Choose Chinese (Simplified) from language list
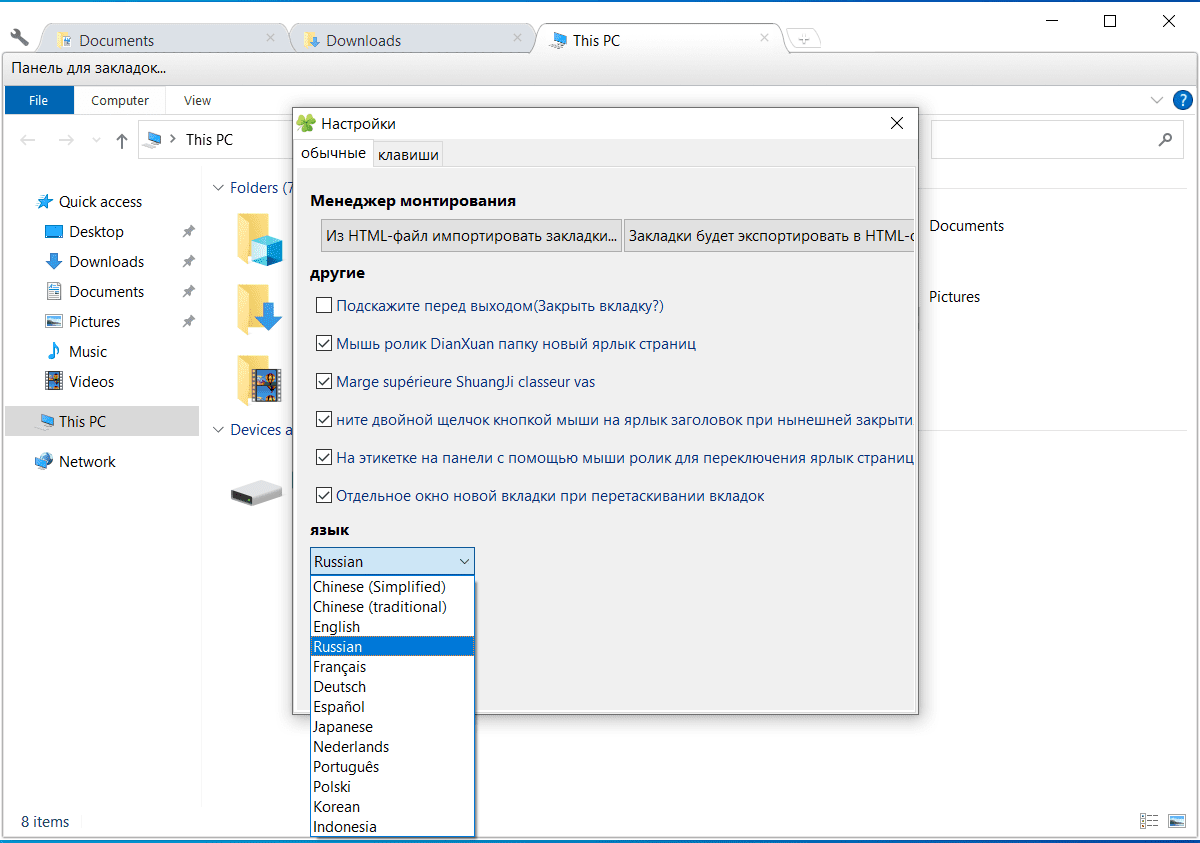Viewport: 1200px width, 843px height. pos(392,587)
